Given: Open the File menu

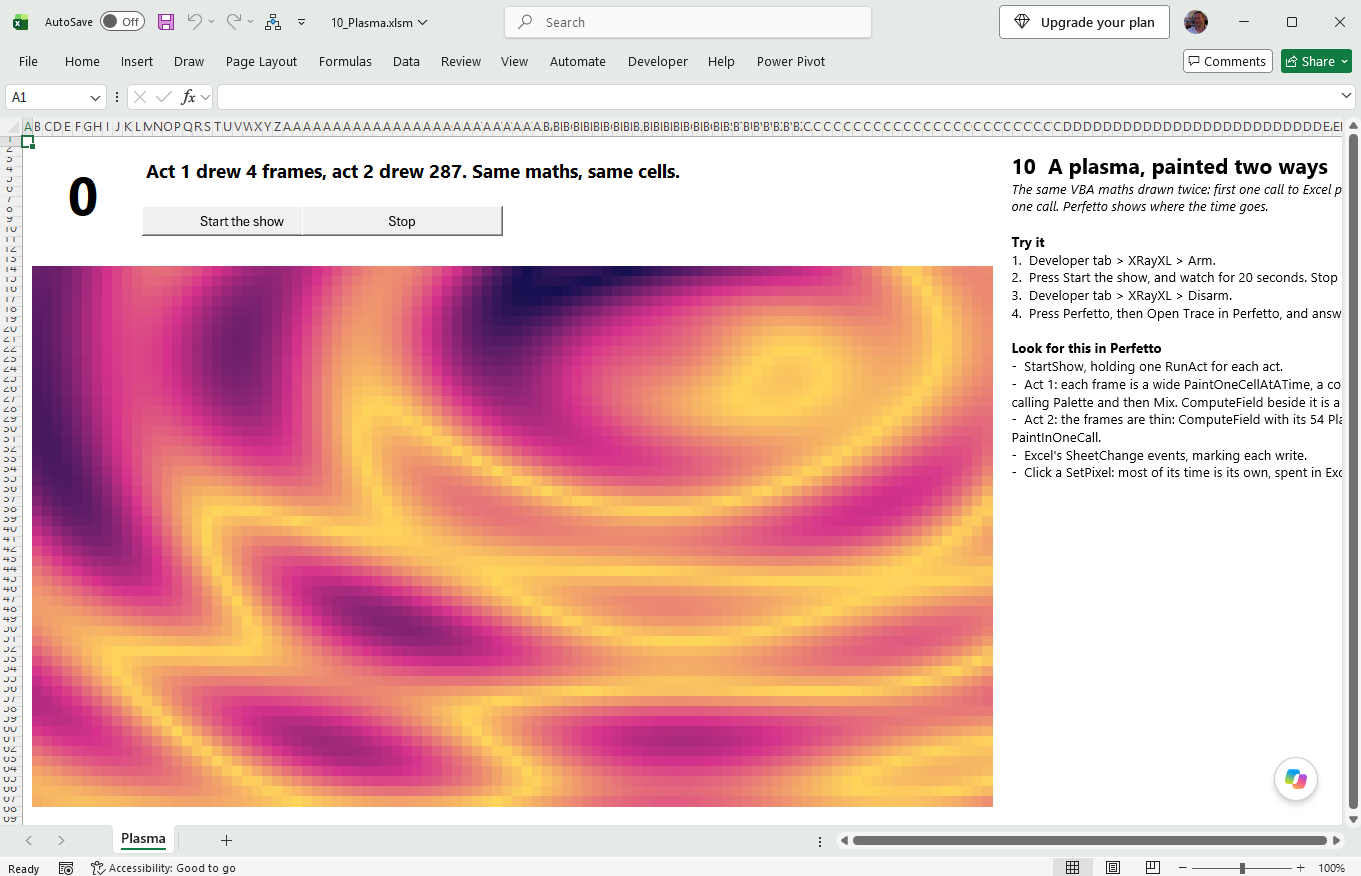Looking at the screenshot, I should 28,61.
